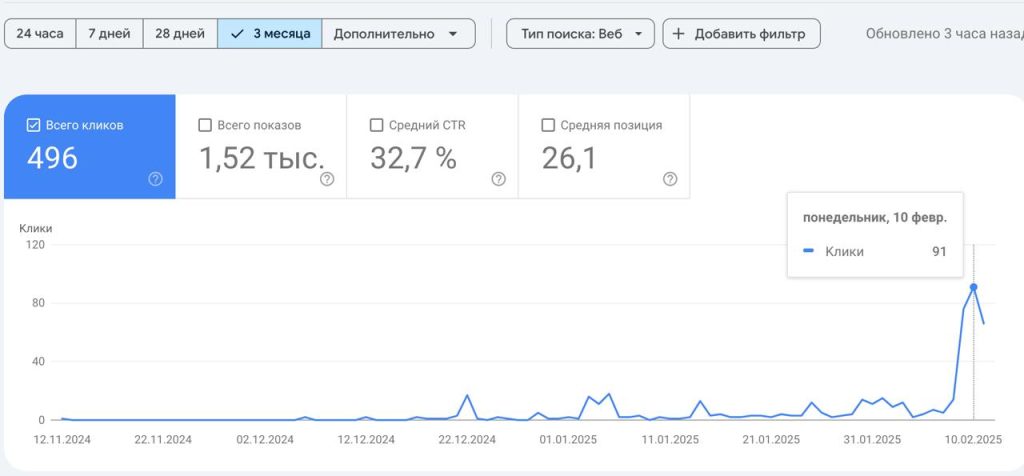Click the 12.12.2024 axis date label
1024x476 pixels.
366,439
